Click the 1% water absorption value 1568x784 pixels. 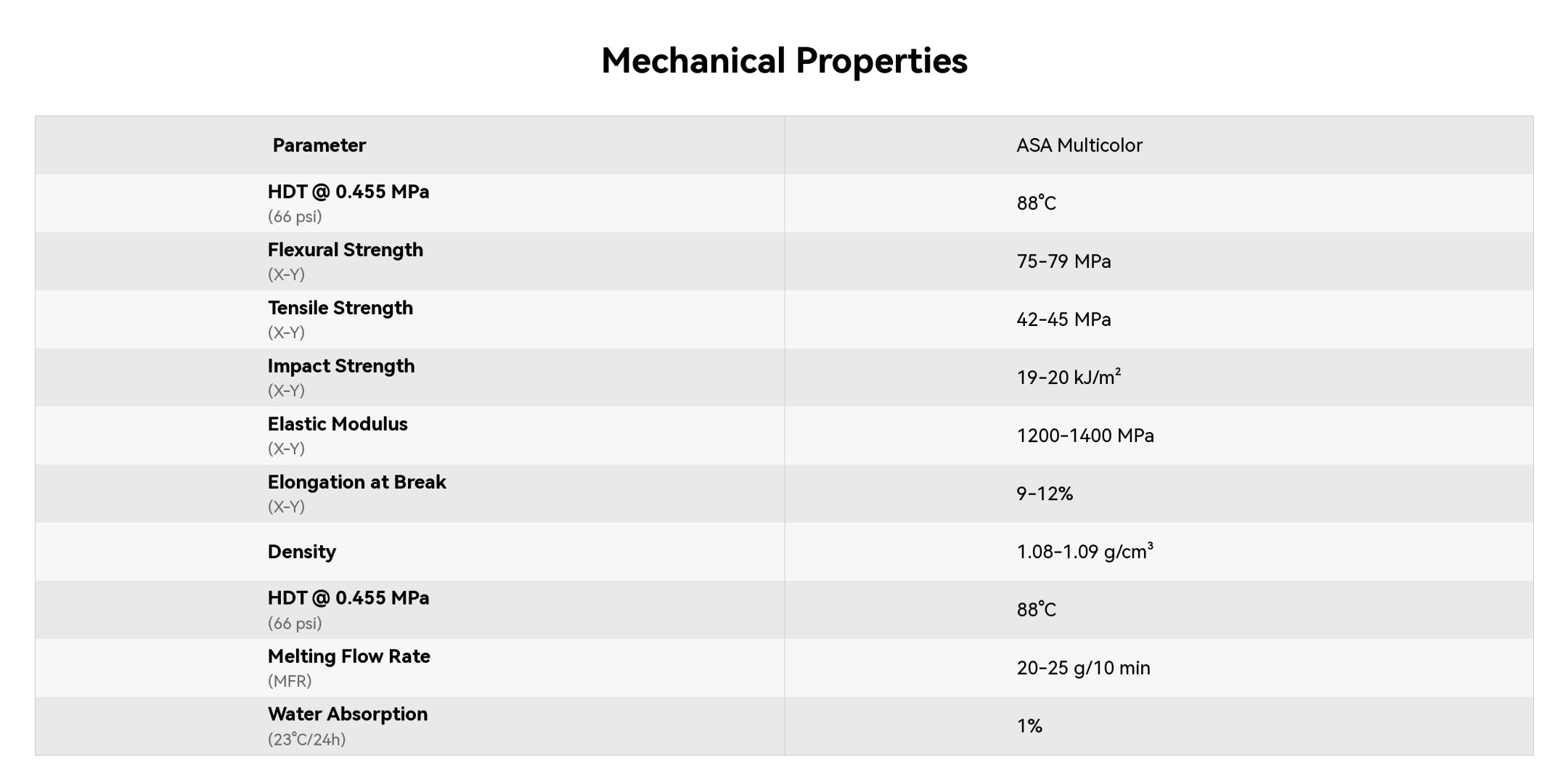(x=1029, y=726)
